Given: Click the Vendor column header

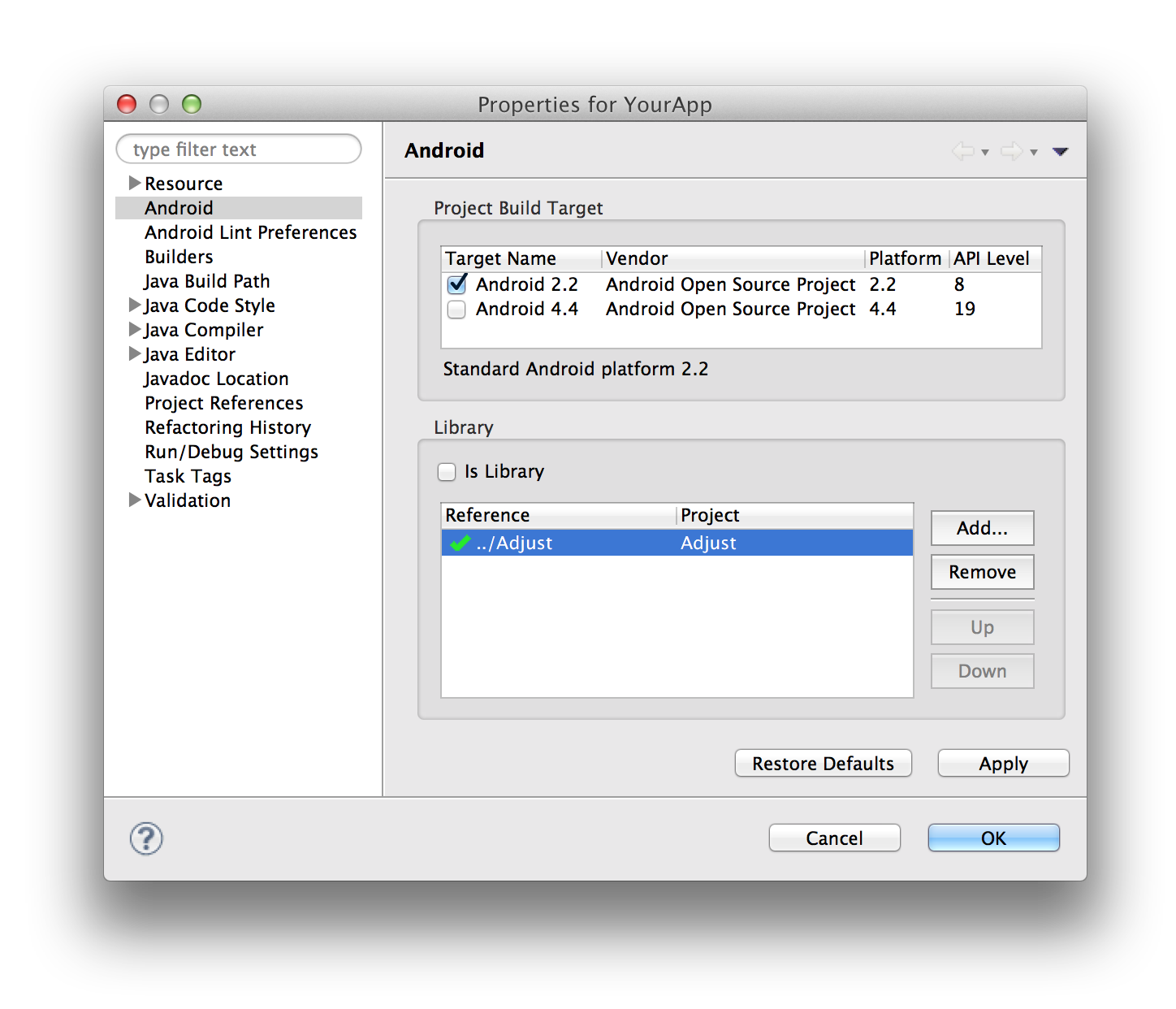Looking at the screenshot, I should pos(733,259).
